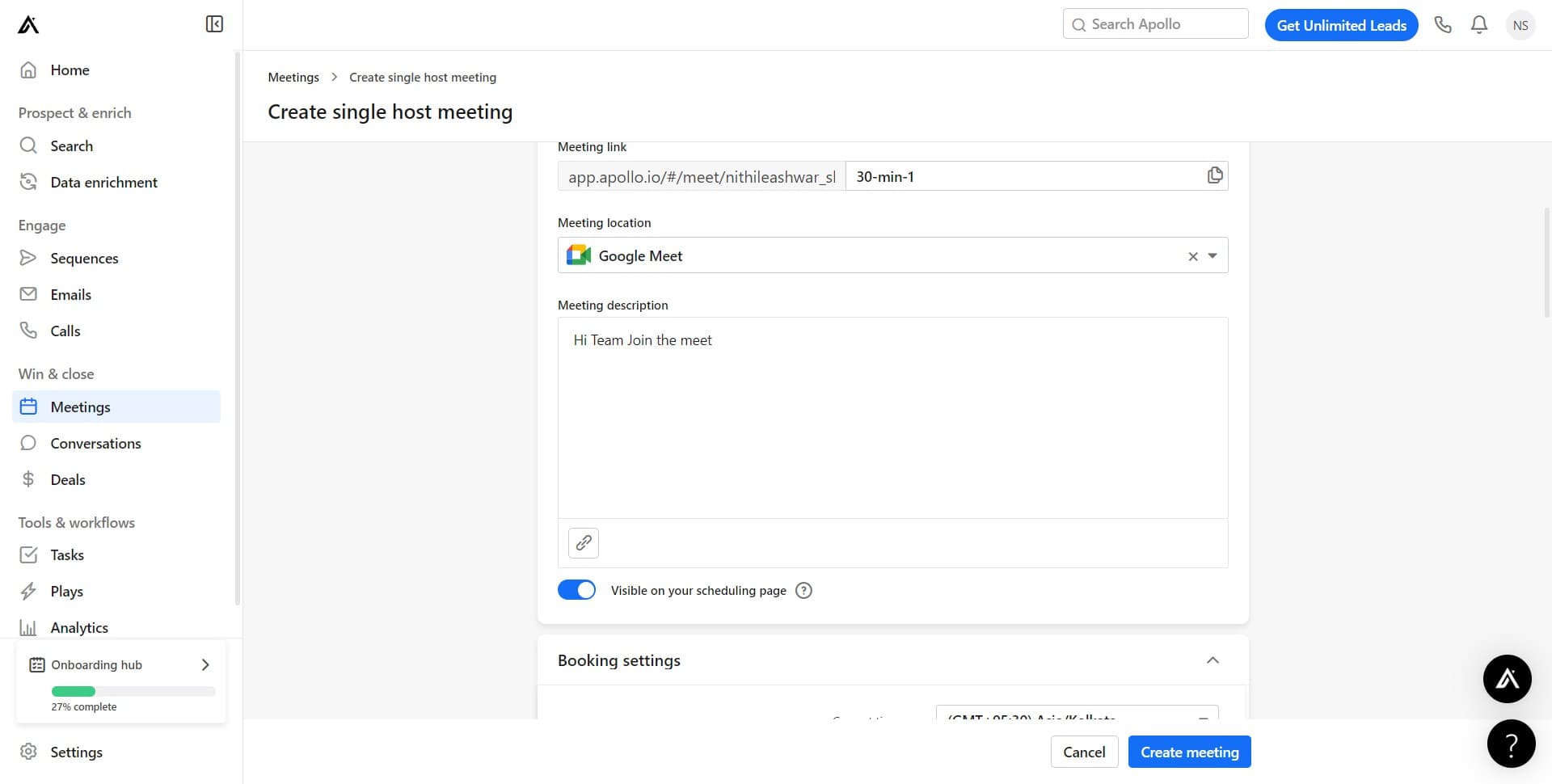Screen dimensions: 1552x784
Task: Open Conversations from the sidebar
Action: tap(95, 443)
